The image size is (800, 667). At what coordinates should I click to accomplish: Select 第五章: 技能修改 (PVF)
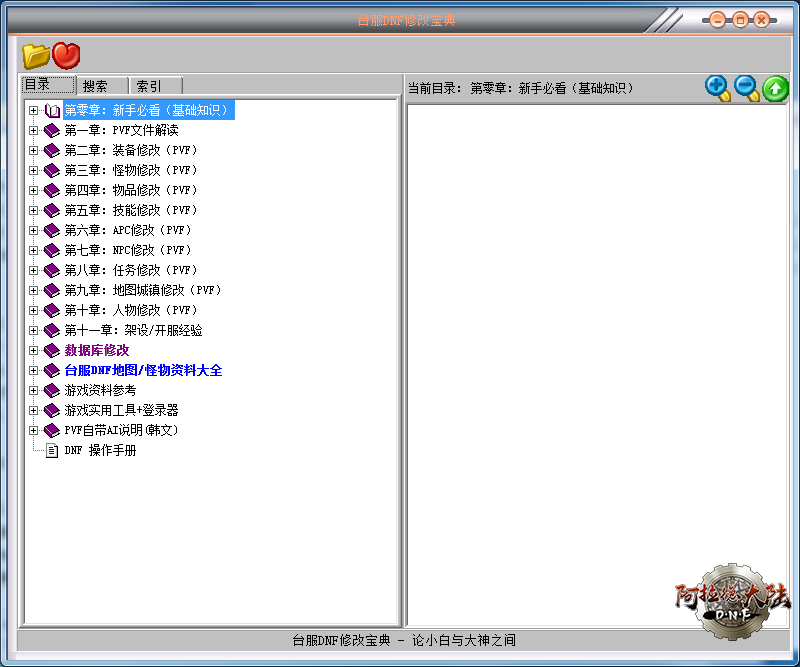pyautogui.click(x=131, y=210)
